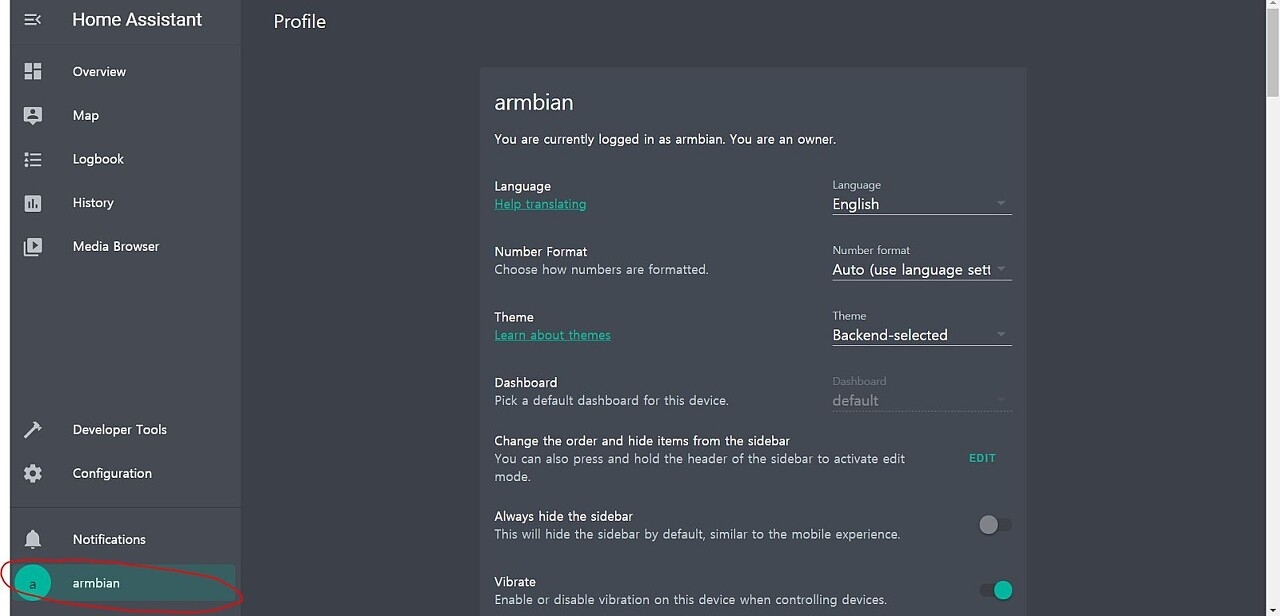Open the Overview dashboard icon
Screen dimensions: 1280x616
pos(33,71)
